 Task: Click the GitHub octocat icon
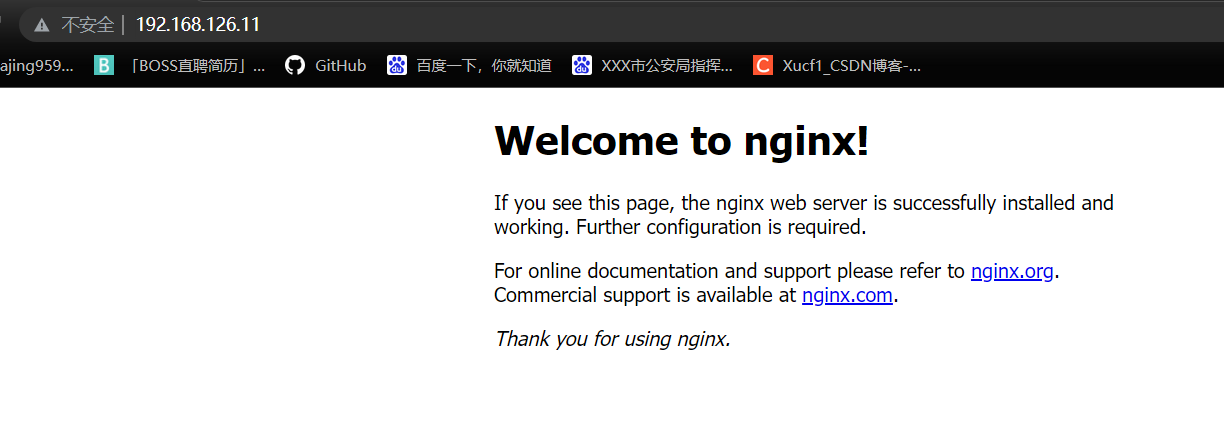(294, 66)
